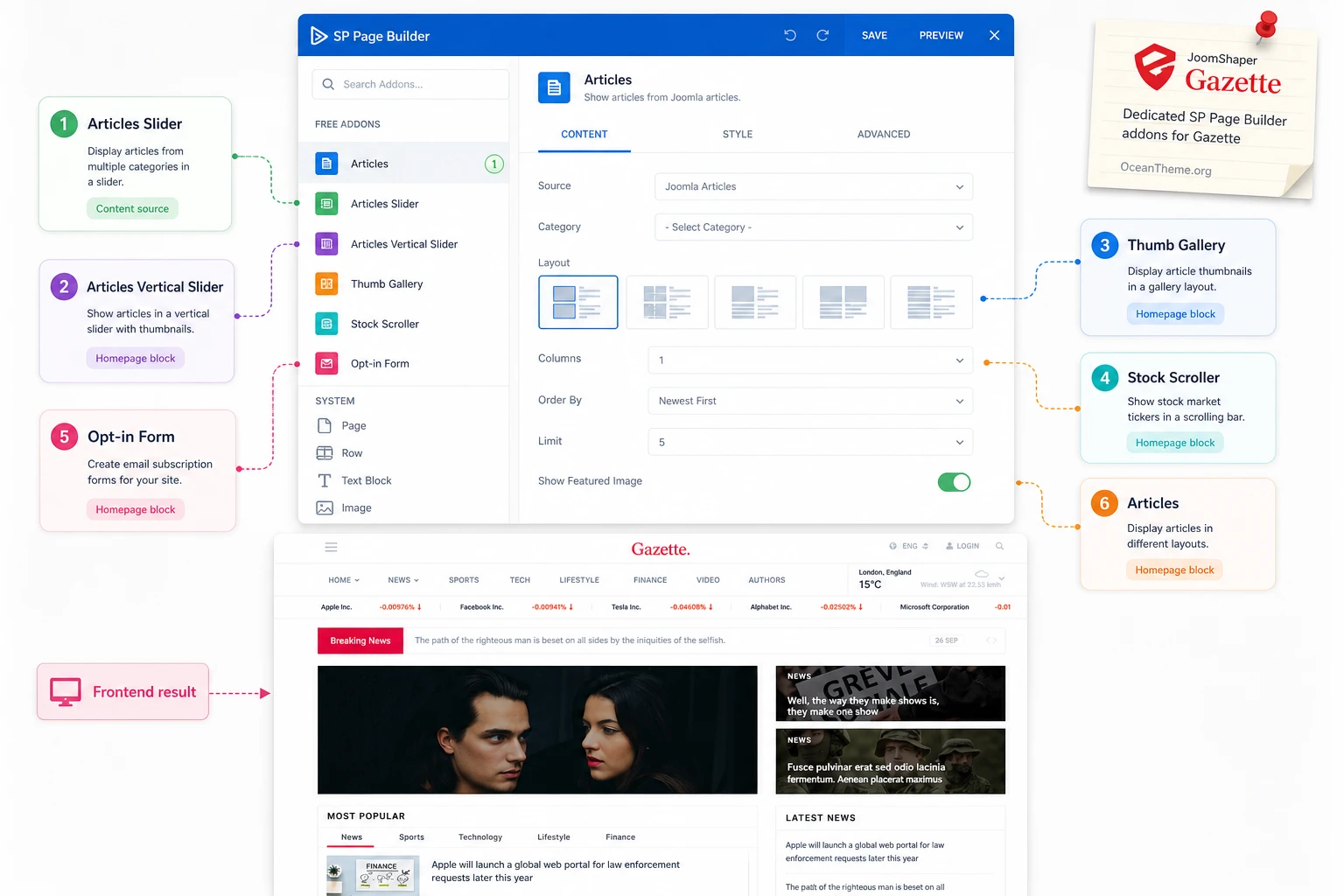The width and height of the screenshot is (1344, 896).
Task: Click the SAVE button
Action: point(874,36)
